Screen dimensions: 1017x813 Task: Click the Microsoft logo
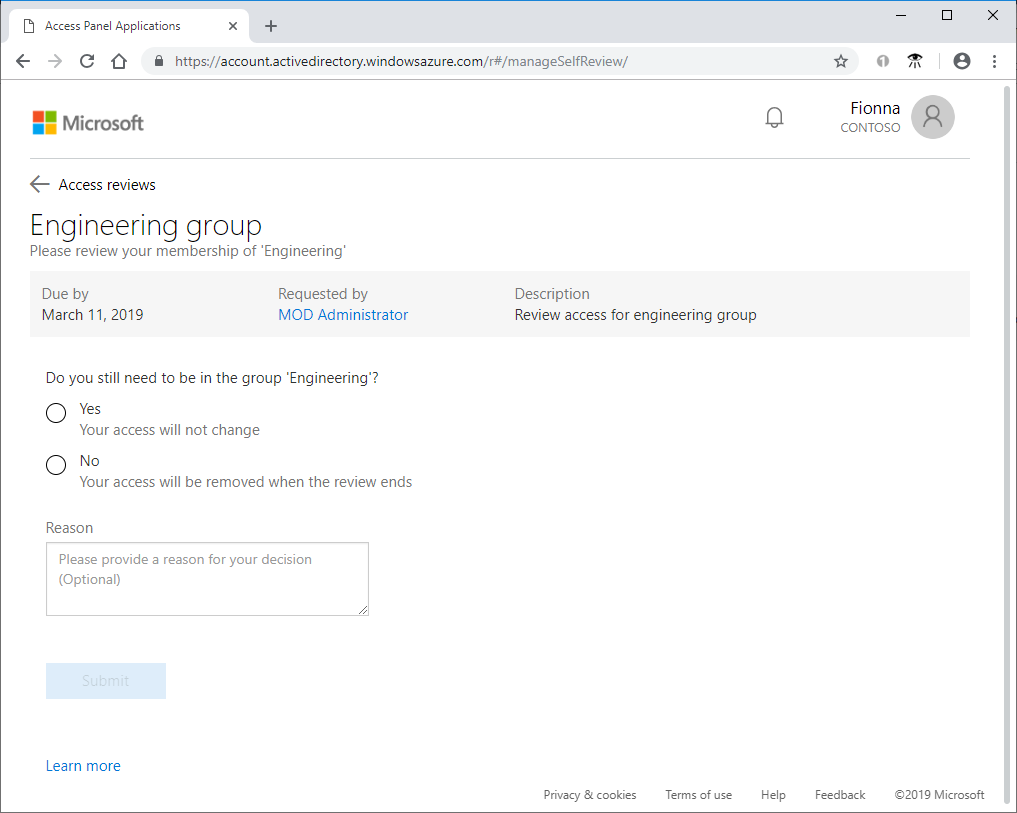[x=88, y=122]
